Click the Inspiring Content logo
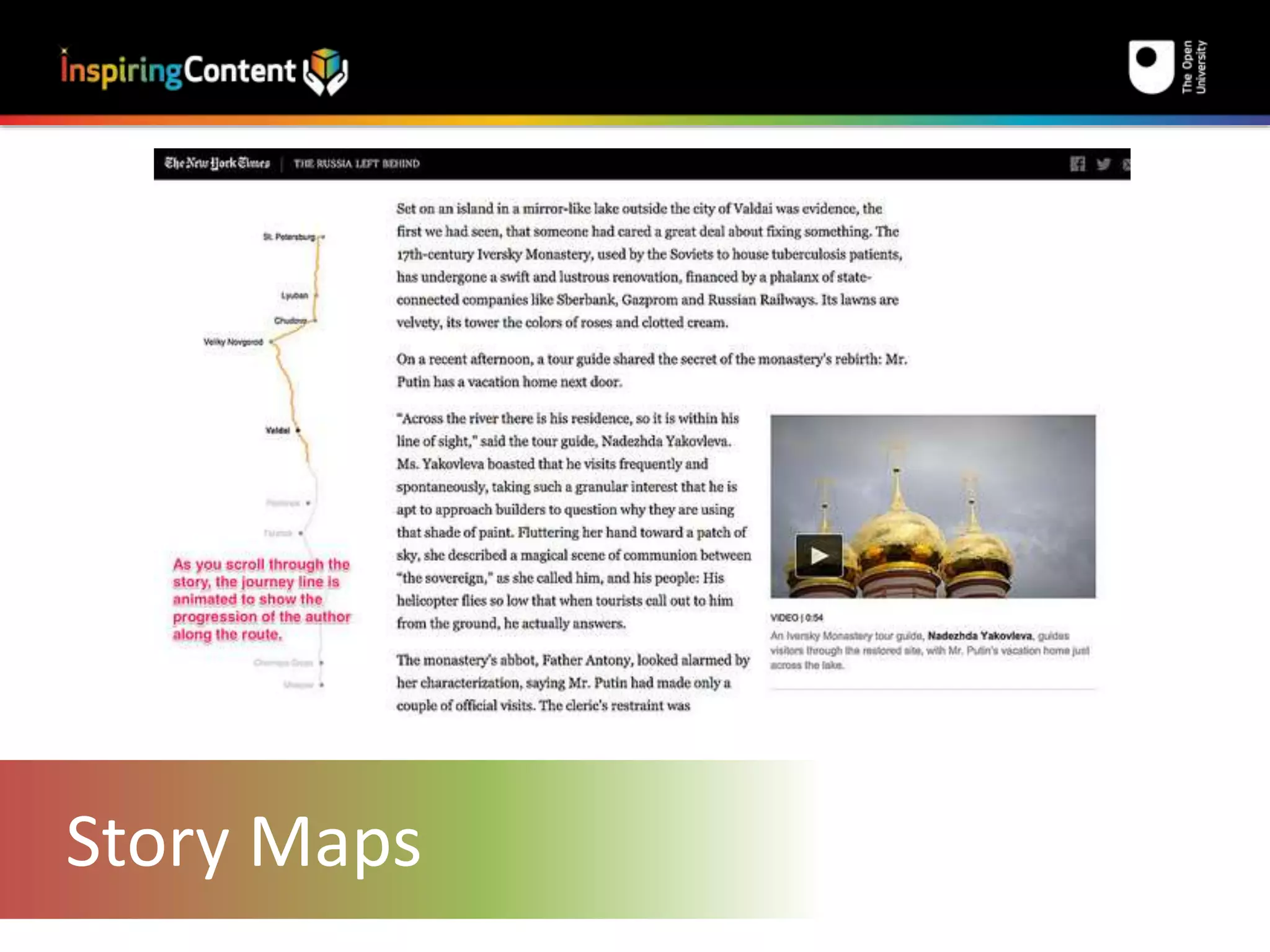The height and width of the screenshot is (952, 1270). point(204,71)
